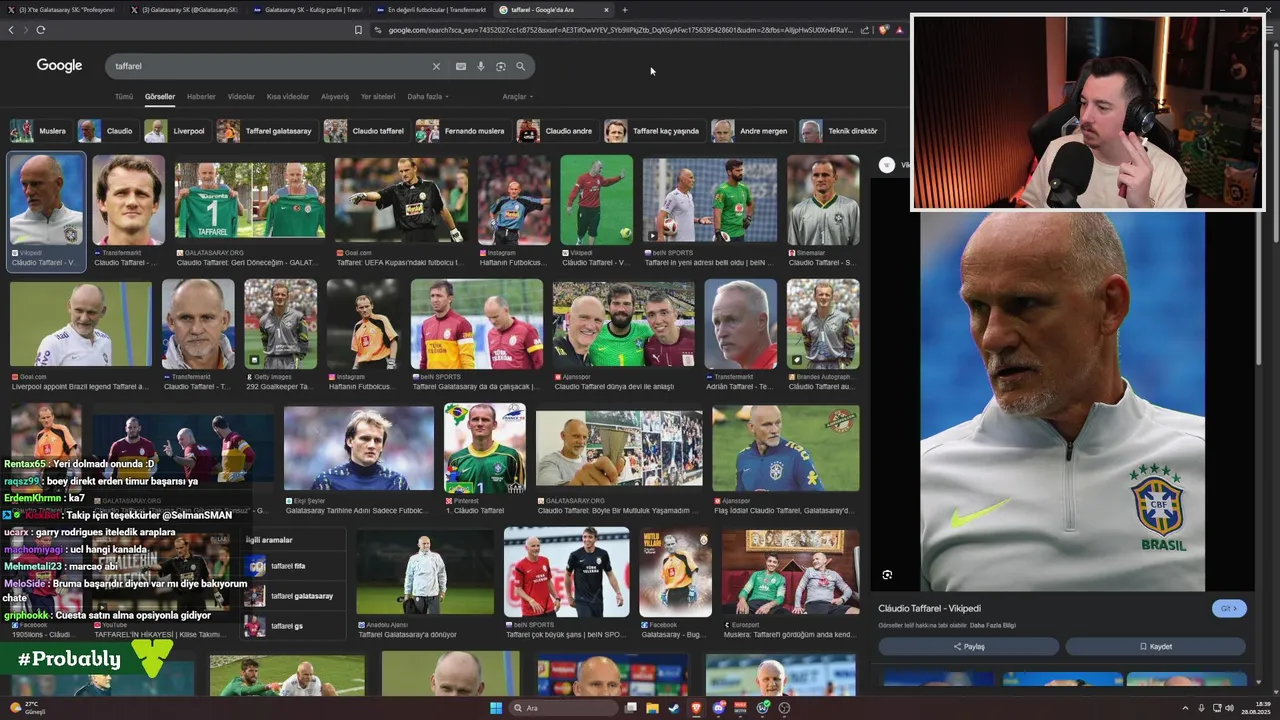
Task: Click the 'Git' button in preview panel
Action: 1229,608
